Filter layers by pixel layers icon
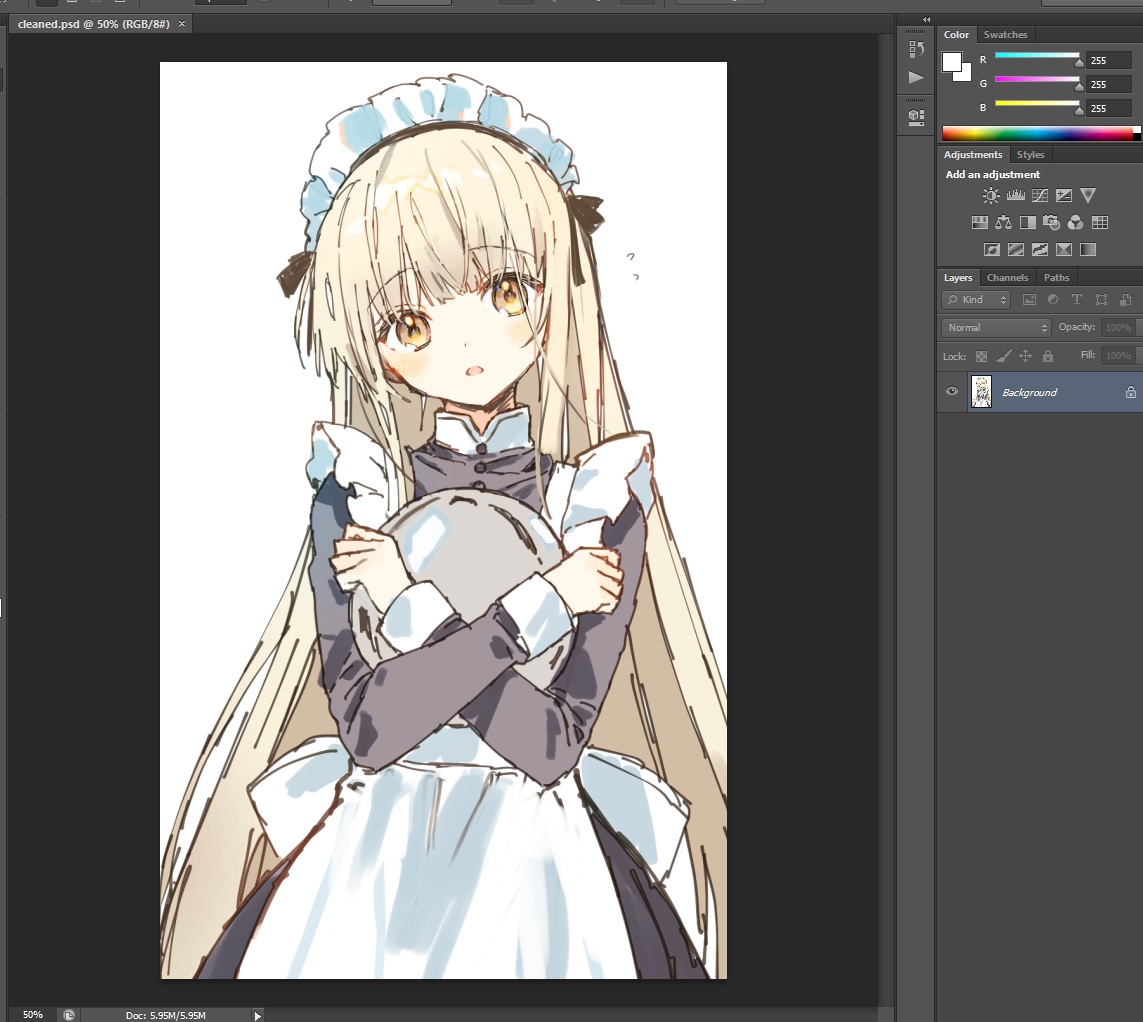1143x1022 pixels. tap(1029, 300)
